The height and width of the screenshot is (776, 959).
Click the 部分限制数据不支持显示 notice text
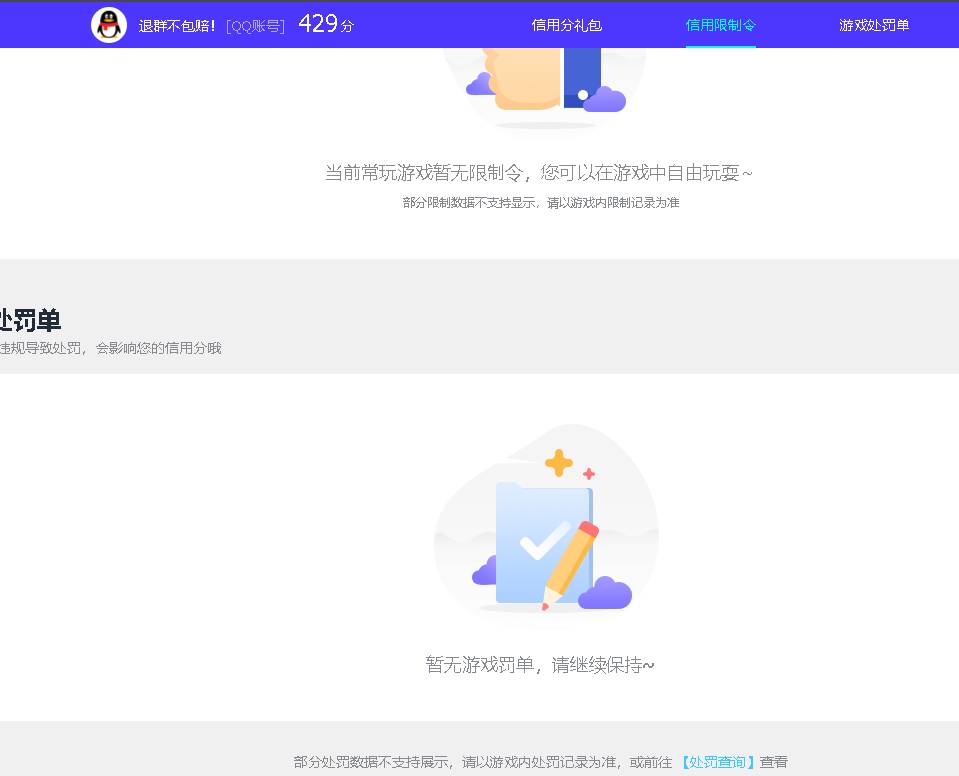click(x=540, y=201)
